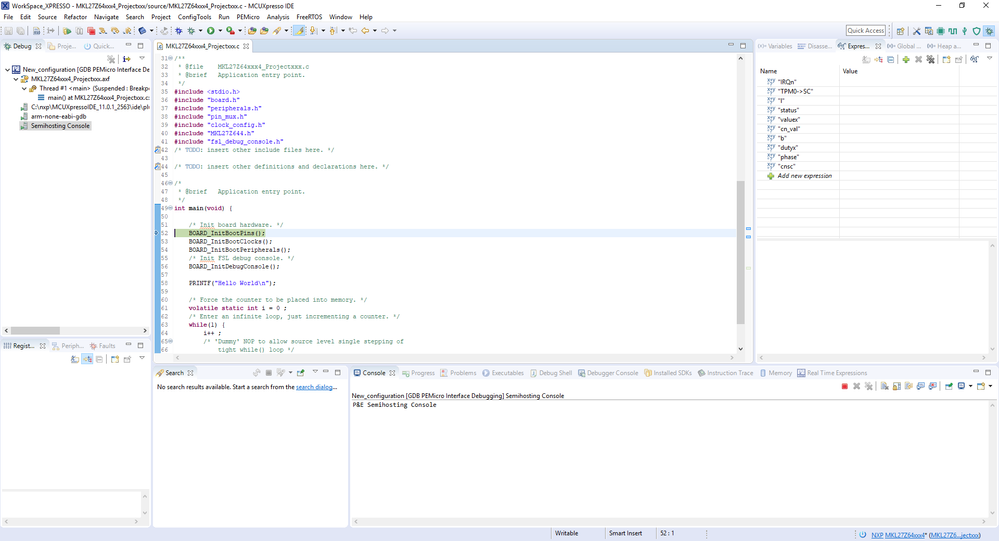
Task: Select the "TPM0->SC" expression row
Action: 795,91
